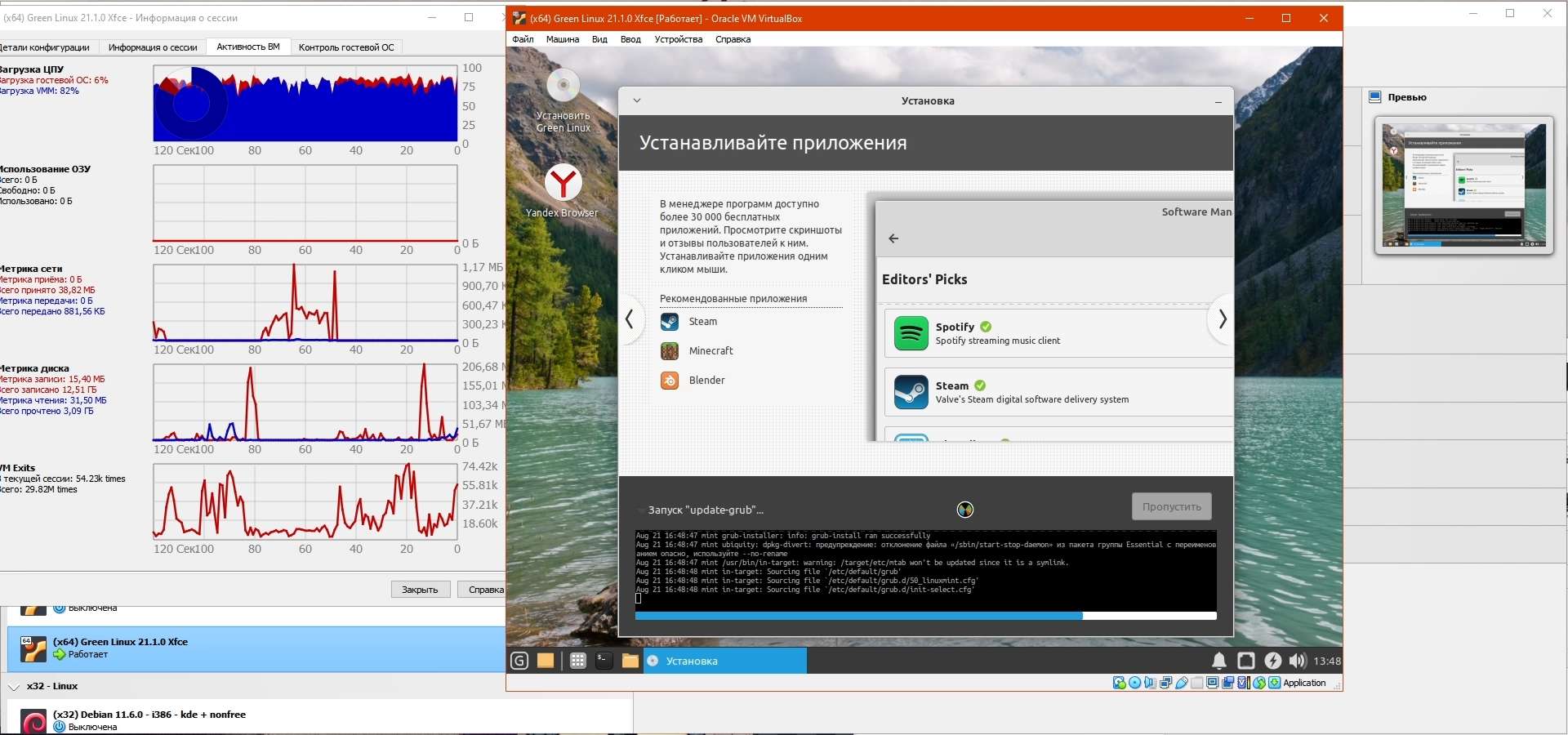
Task: Switch to Детали конфигурации tab
Action: pyautogui.click(x=46, y=47)
